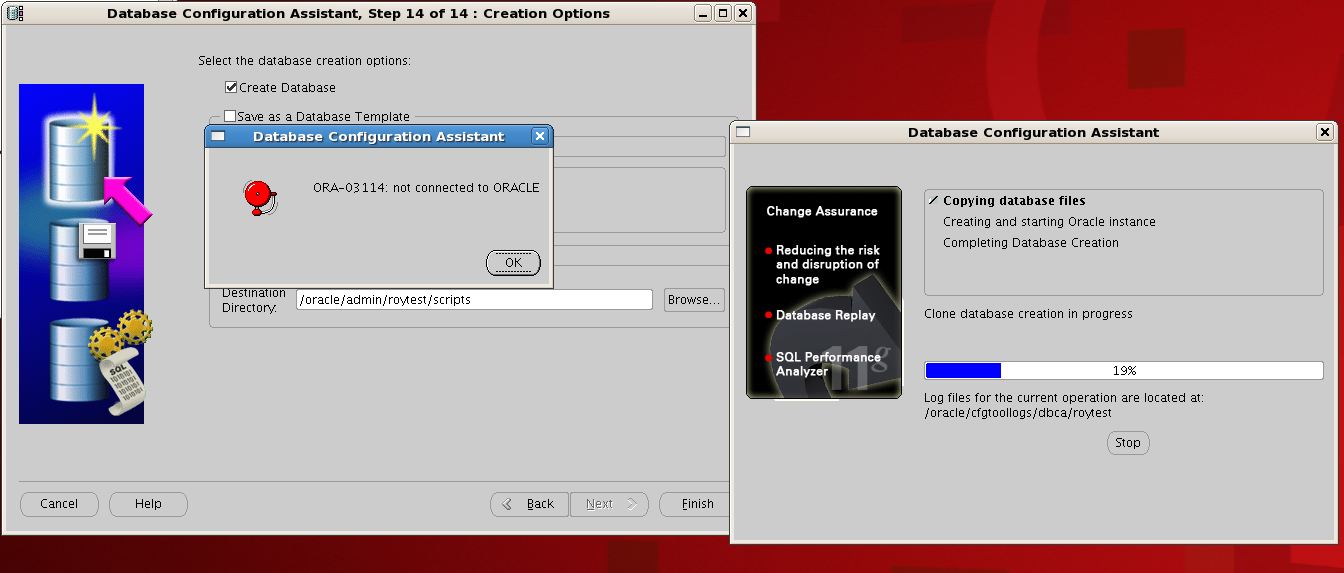Open Help for Creation Options
The image size is (1344, 573).
click(x=148, y=504)
